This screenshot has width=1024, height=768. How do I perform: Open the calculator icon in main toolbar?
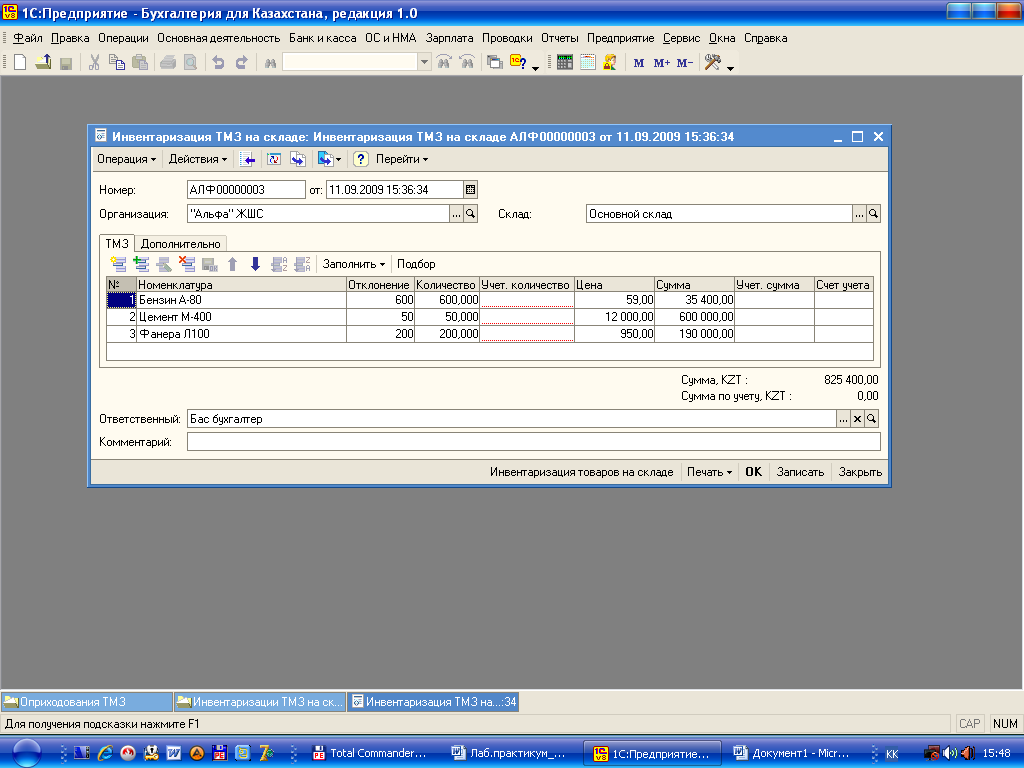(565, 63)
